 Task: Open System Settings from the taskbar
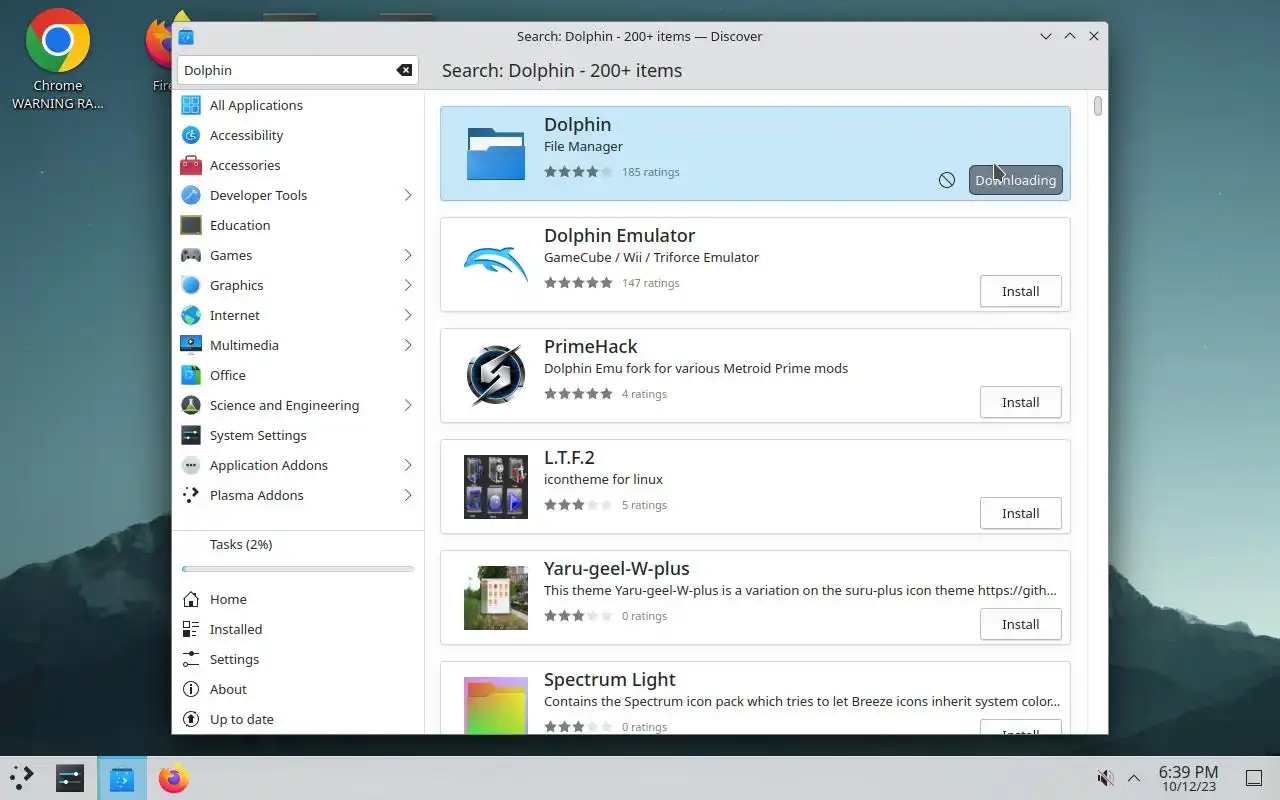pyautogui.click(x=70, y=778)
